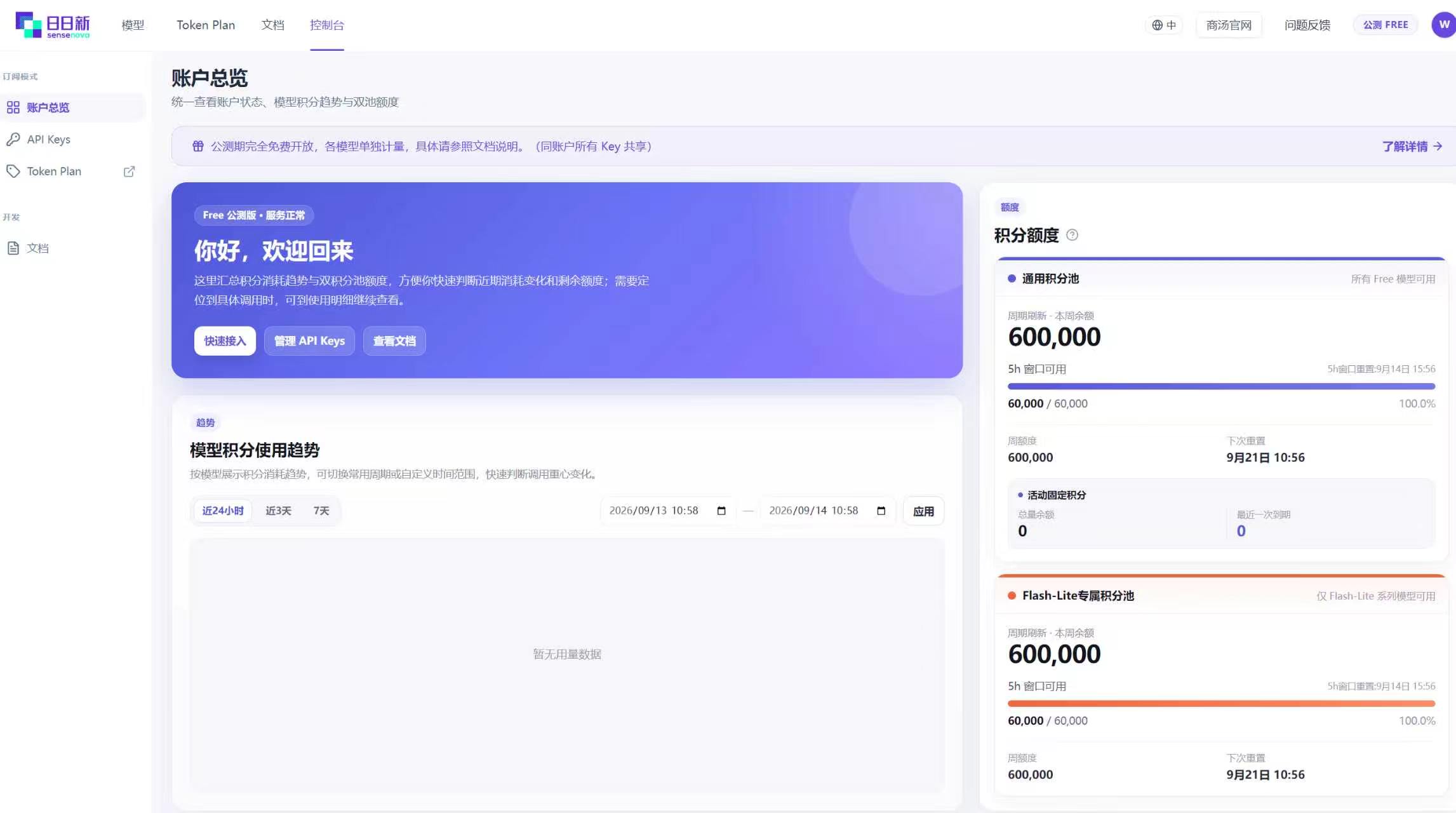This screenshot has height=813, width=1456.
Task: Open 文档 in top navigation
Action: pyautogui.click(x=272, y=25)
